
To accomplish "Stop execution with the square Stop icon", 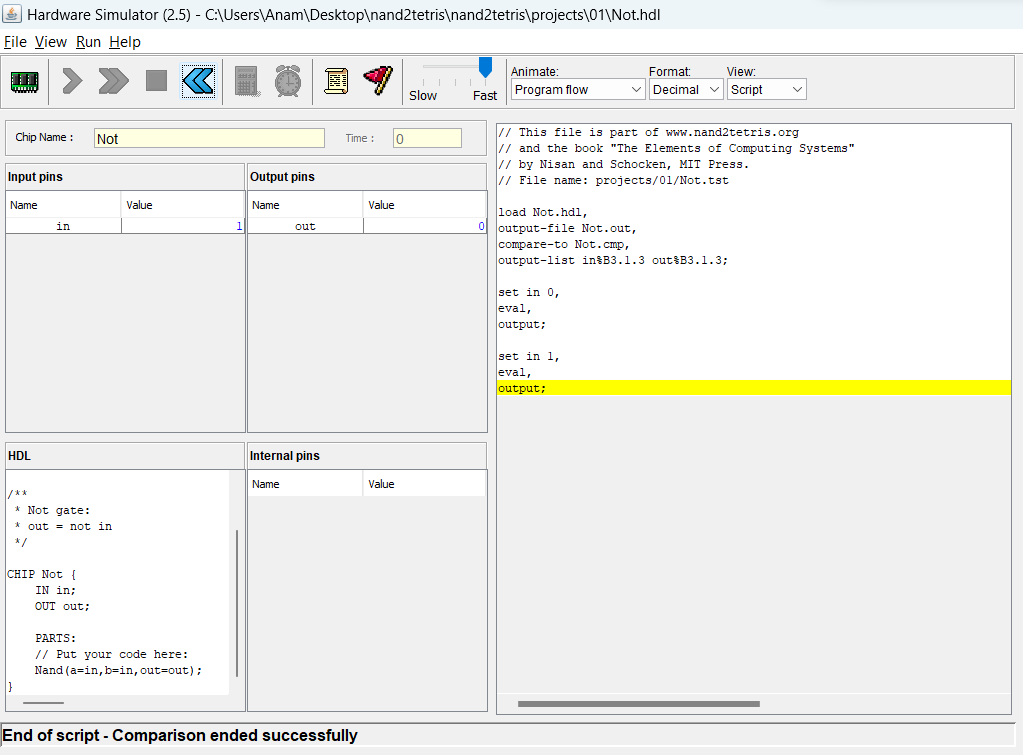I will [x=155, y=81].
